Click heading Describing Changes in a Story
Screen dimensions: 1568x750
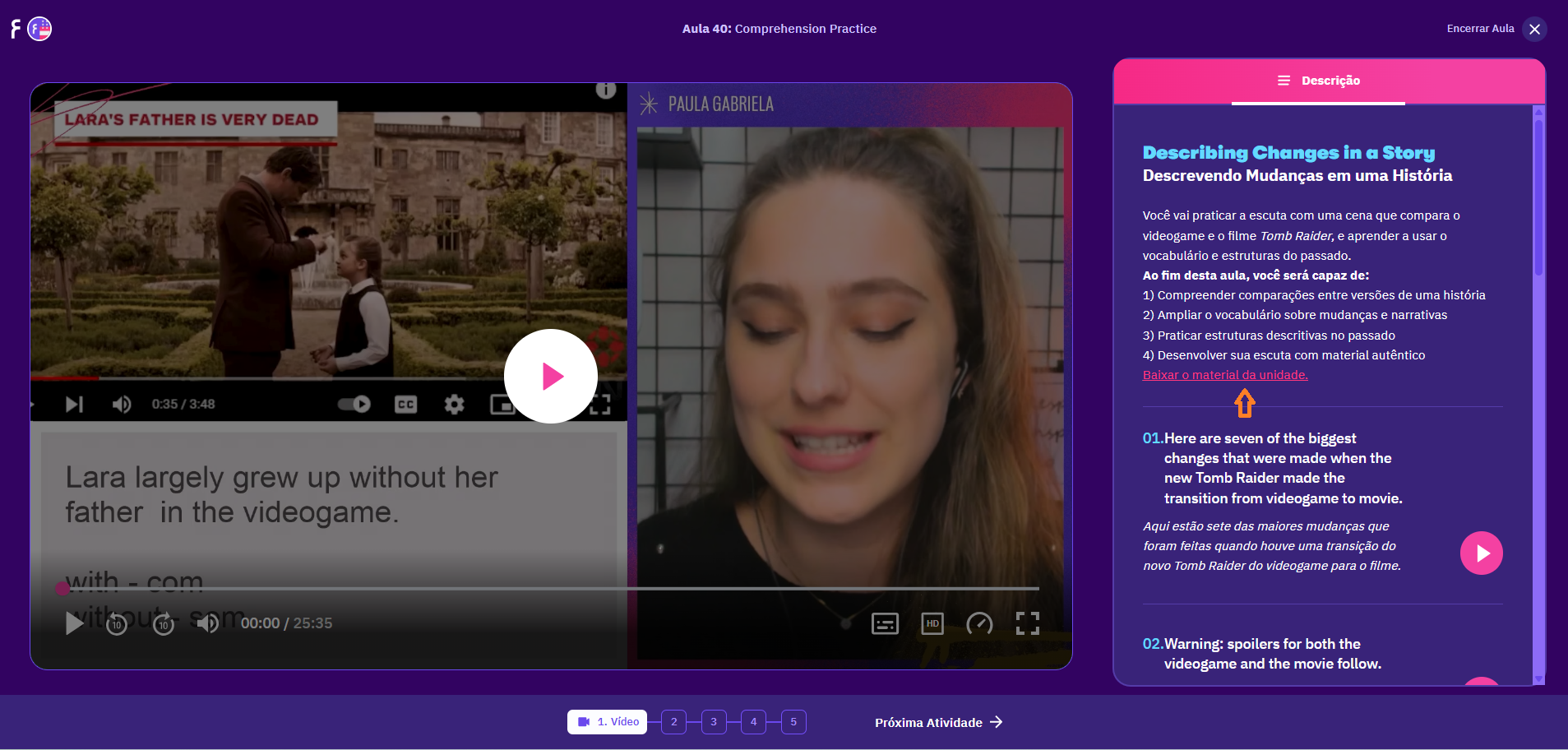coord(1288,153)
